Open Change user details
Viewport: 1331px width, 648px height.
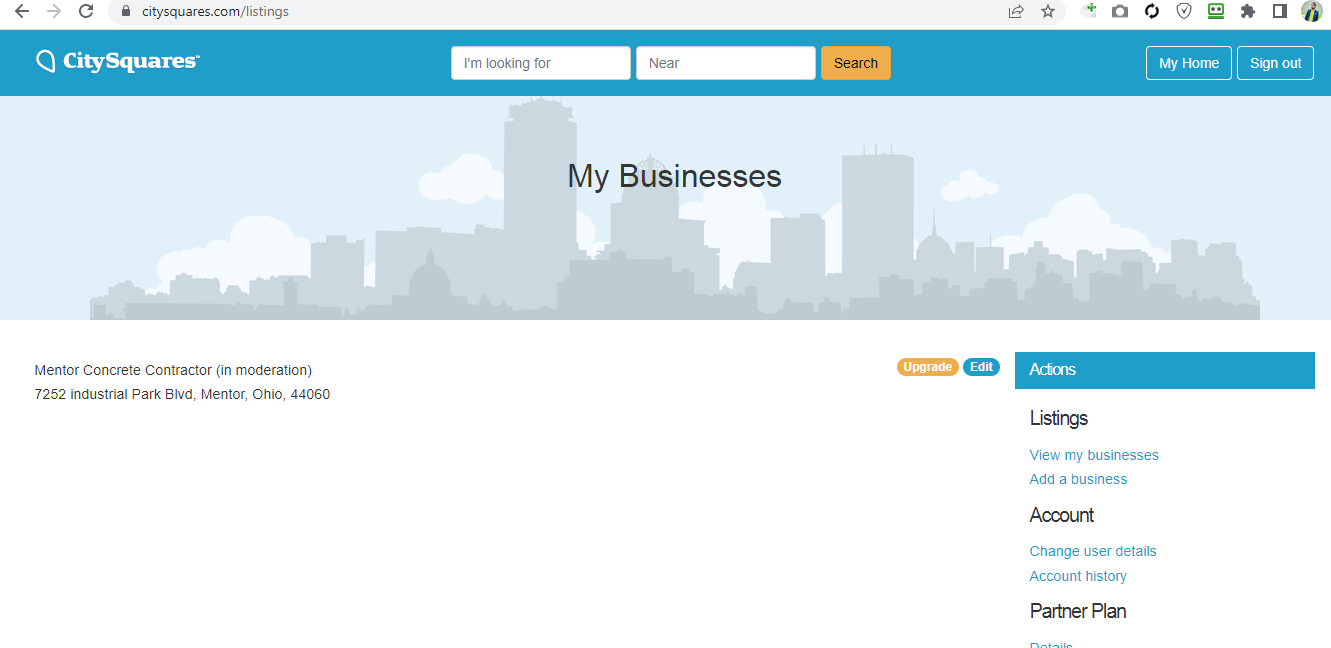tap(1093, 551)
